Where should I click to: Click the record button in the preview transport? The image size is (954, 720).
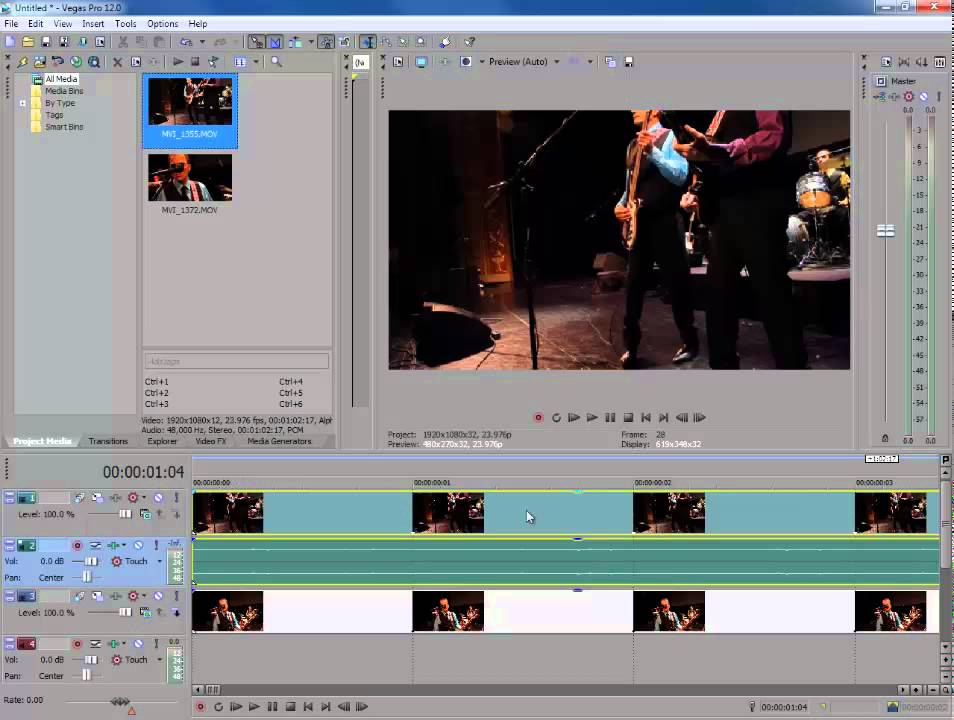[x=538, y=418]
